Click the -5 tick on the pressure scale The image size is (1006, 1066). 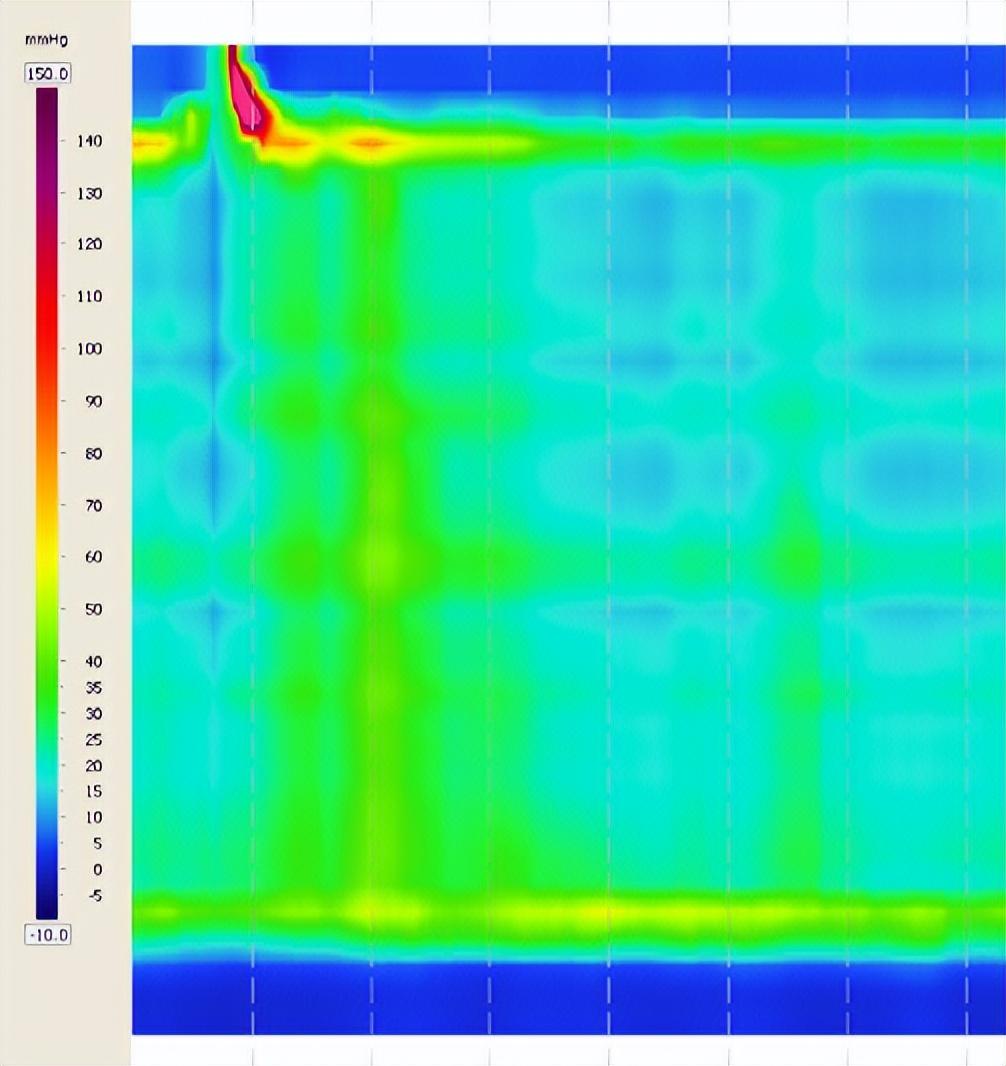[95, 896]
